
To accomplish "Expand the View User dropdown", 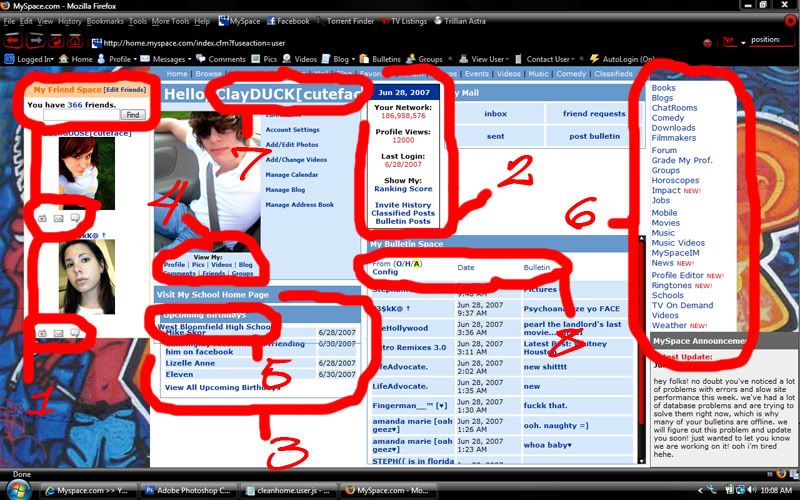I will click(484, 59).
